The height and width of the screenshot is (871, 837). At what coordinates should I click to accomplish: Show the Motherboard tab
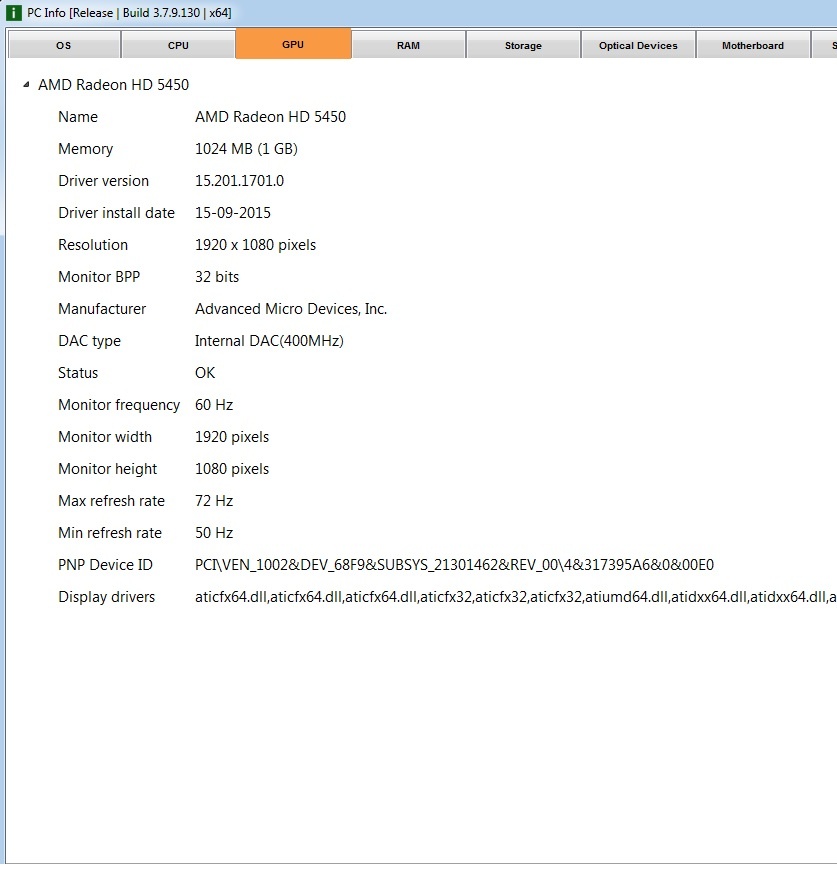752,45
